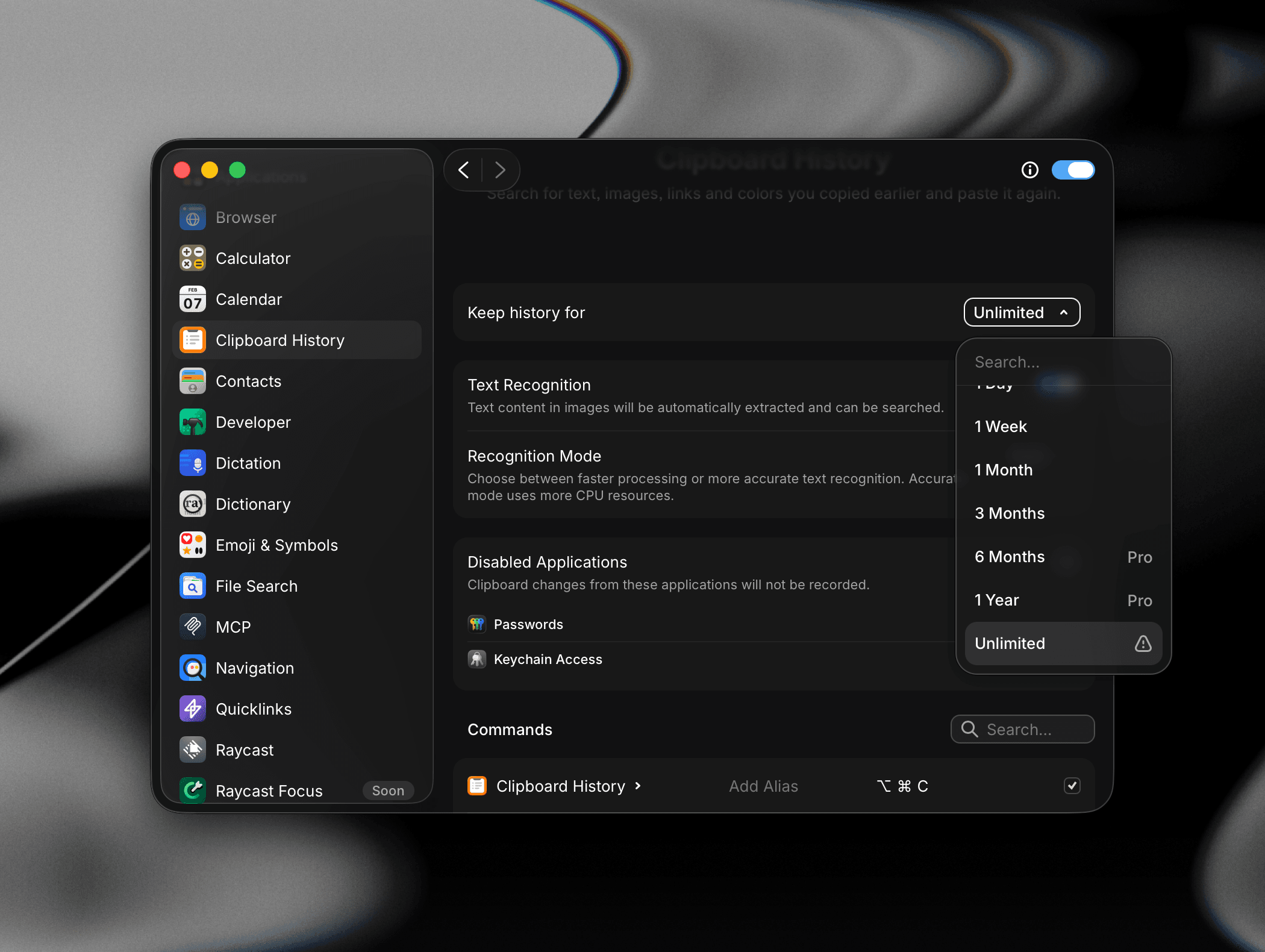This screenshot has width=1265, height=952.
Task: Open the Raycast Focus icon
Action: (193, 791)
